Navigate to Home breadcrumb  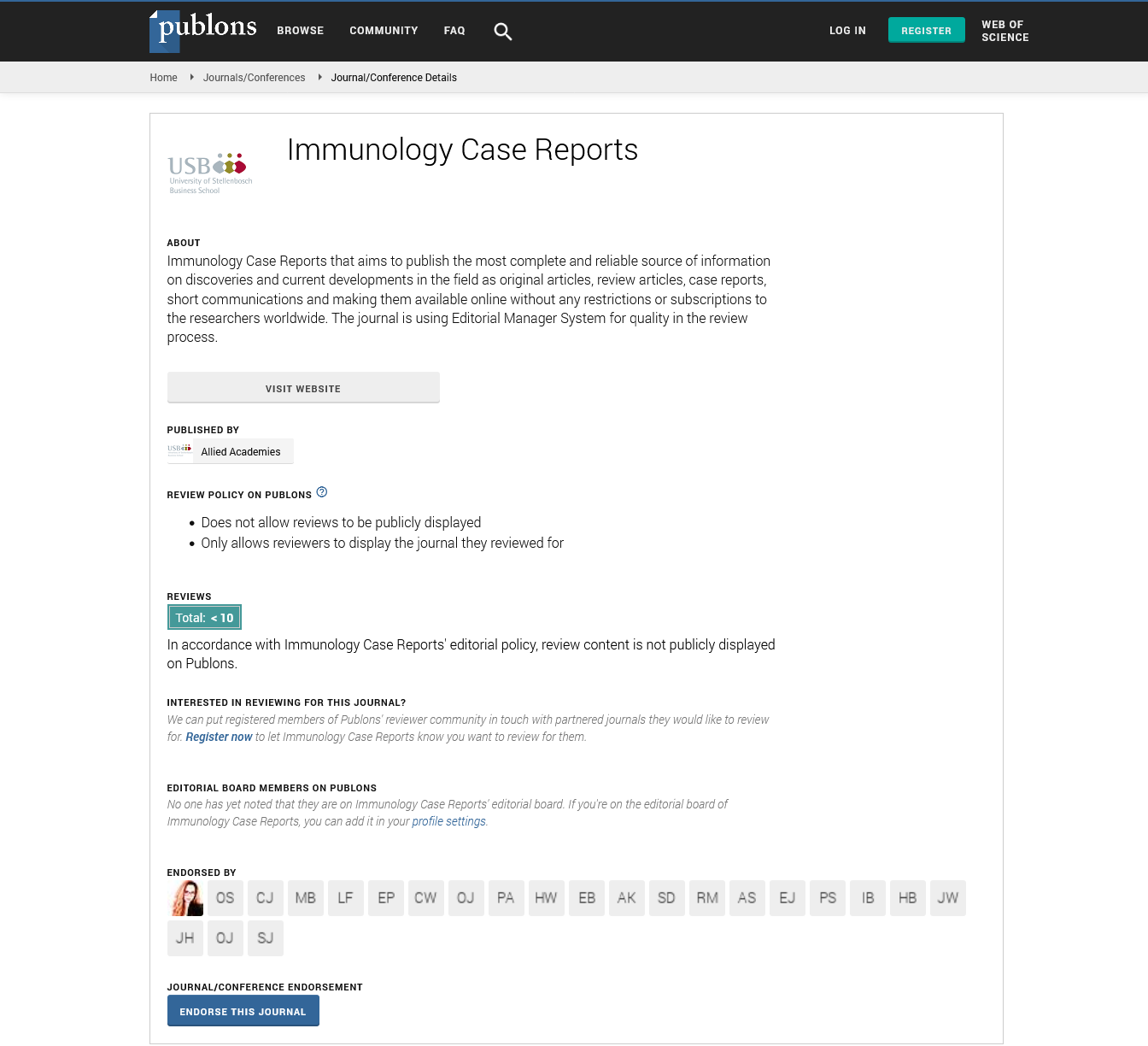click(163, 78)
